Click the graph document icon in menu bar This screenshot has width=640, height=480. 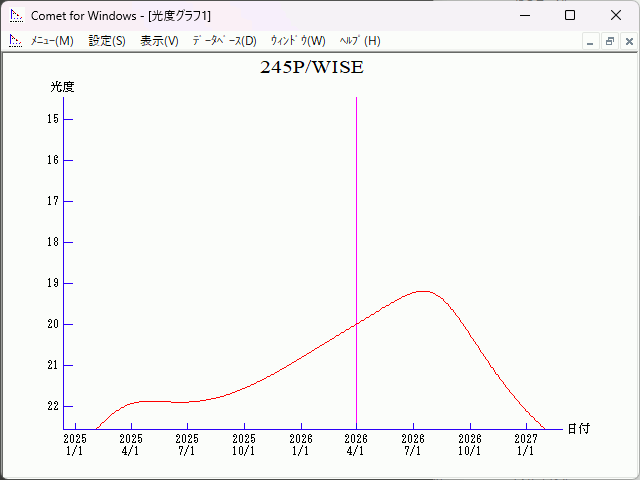point(15,41)
